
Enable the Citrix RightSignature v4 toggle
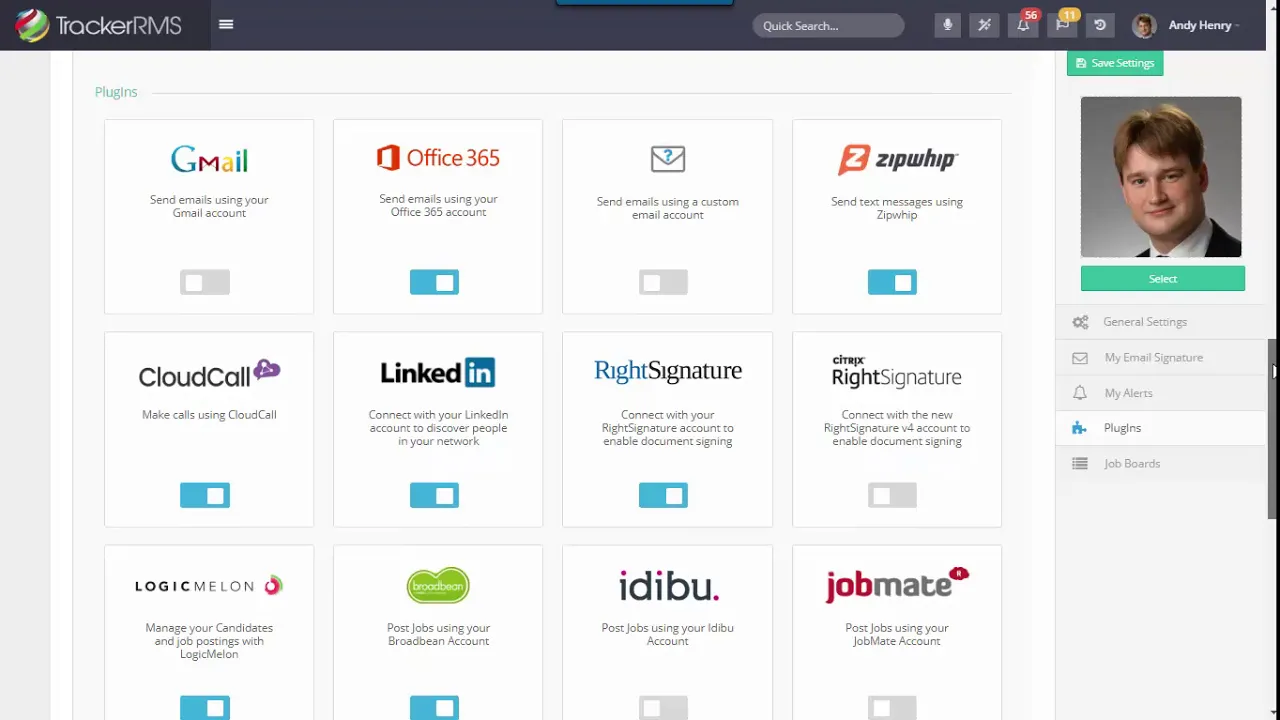(892, 495)
